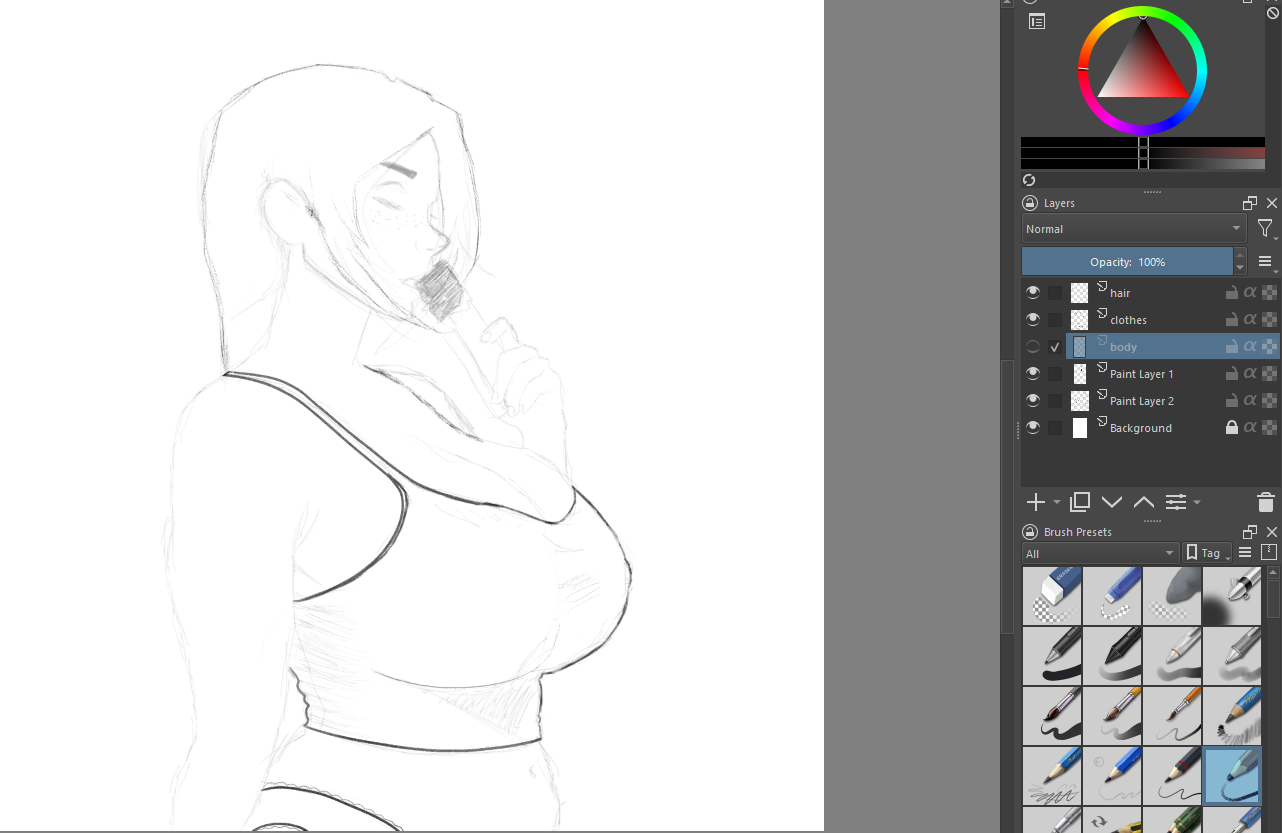This screenshot has height=833, width=1282.
Task: Click the clear color history icon
Action: coord(1273,13)
